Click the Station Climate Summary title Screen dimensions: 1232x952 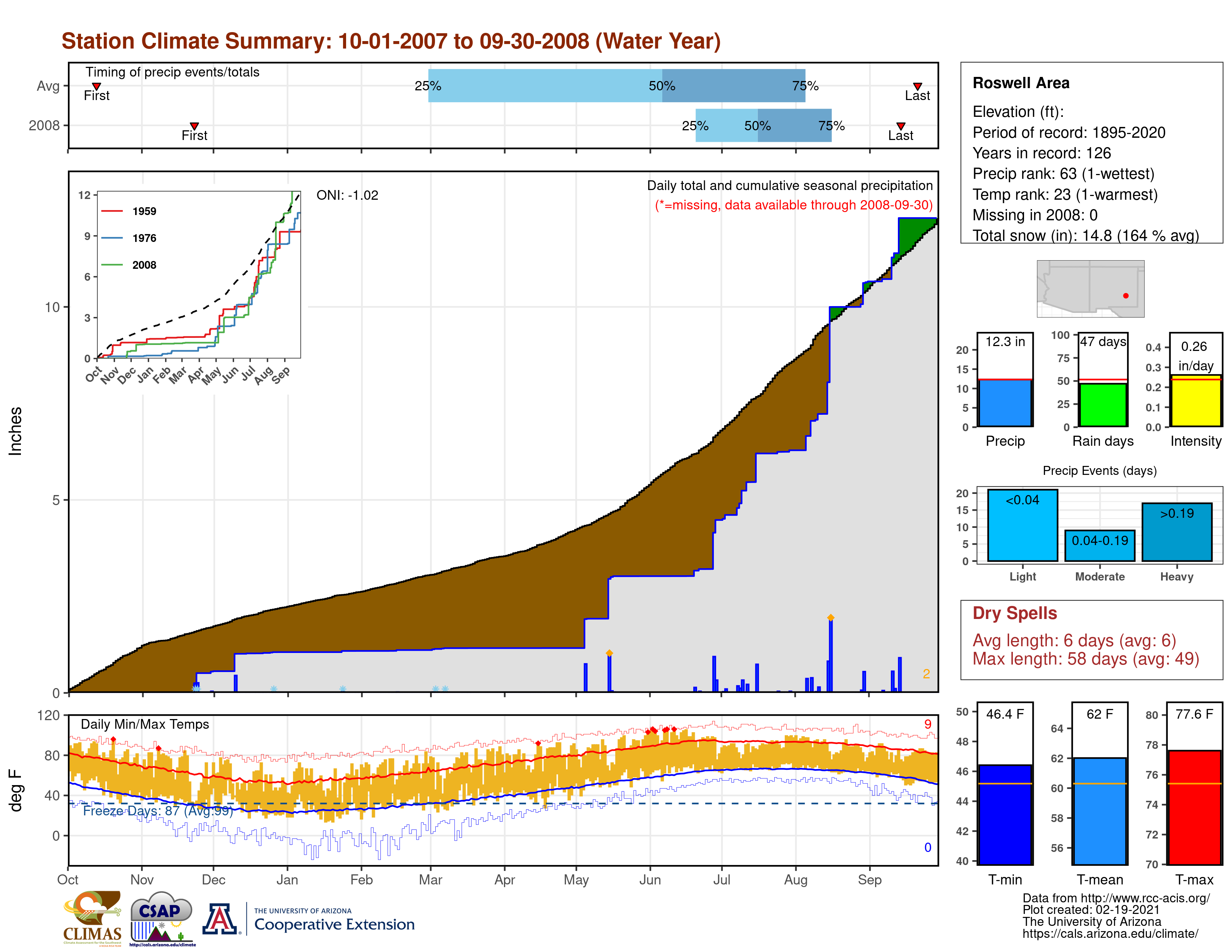click(x=391, y=41)
